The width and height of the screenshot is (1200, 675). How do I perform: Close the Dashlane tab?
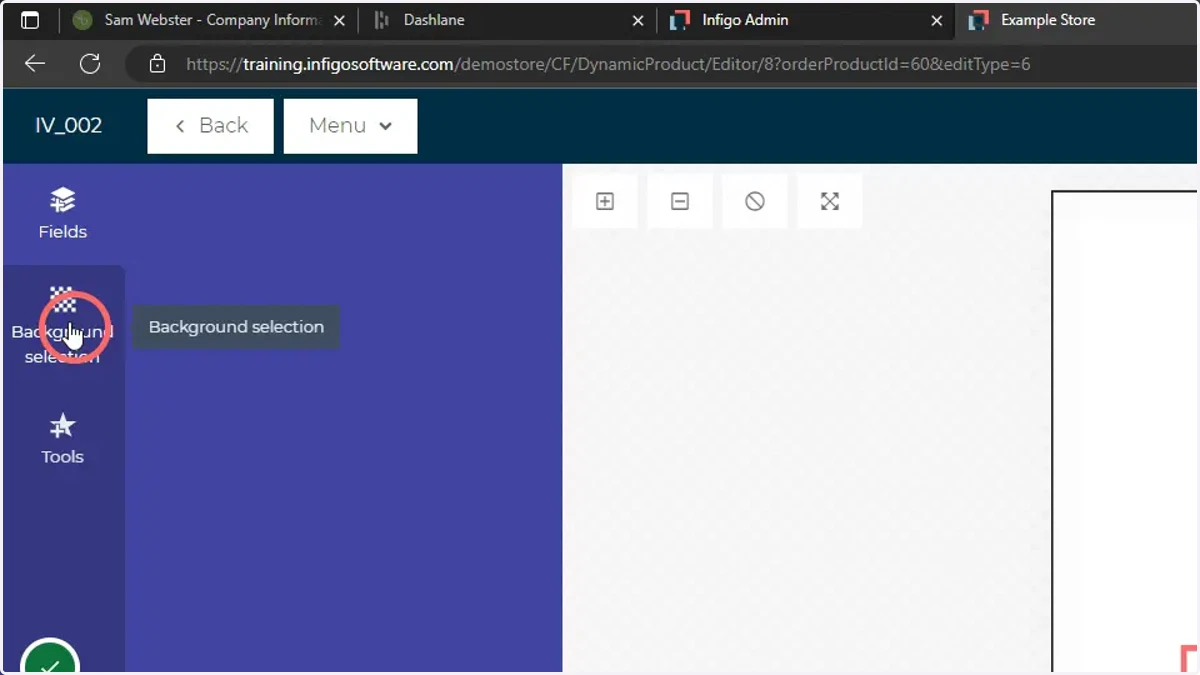point(639,20)
